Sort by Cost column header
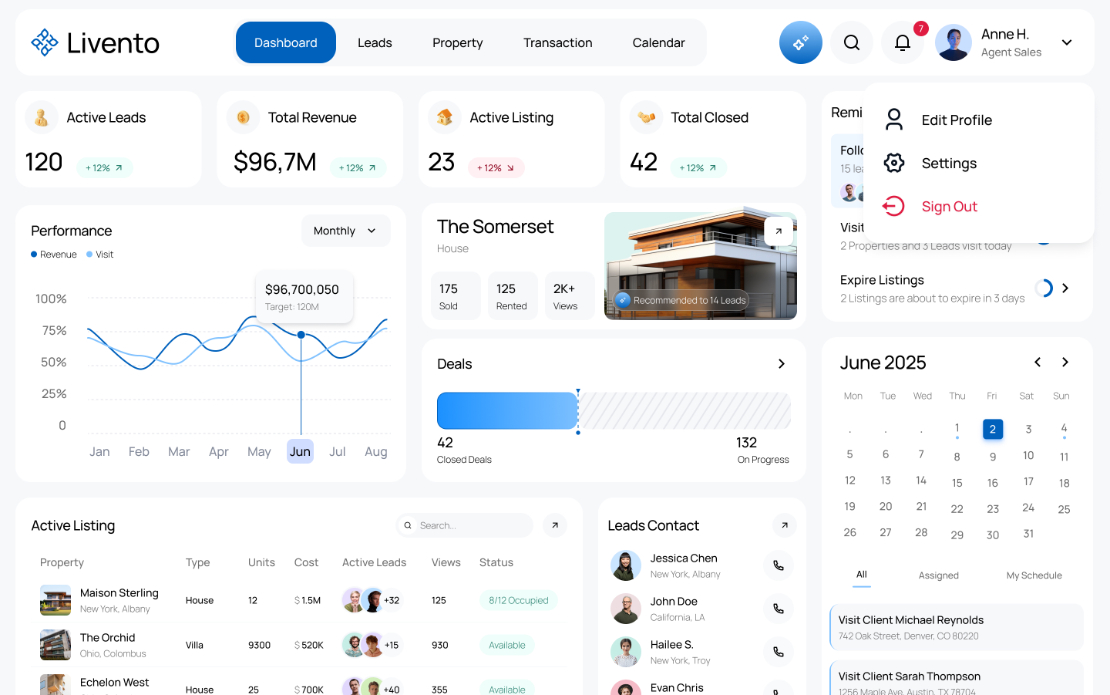The height and width of the screenshot is (695, 1110). click(x=306, y=562)
